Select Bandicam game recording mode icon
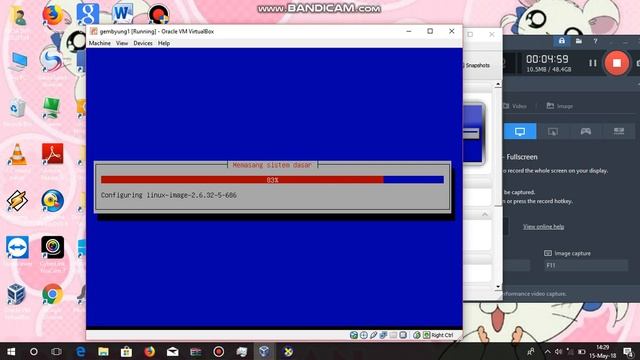This screenshot has height=360, width=640. point(586,131)
